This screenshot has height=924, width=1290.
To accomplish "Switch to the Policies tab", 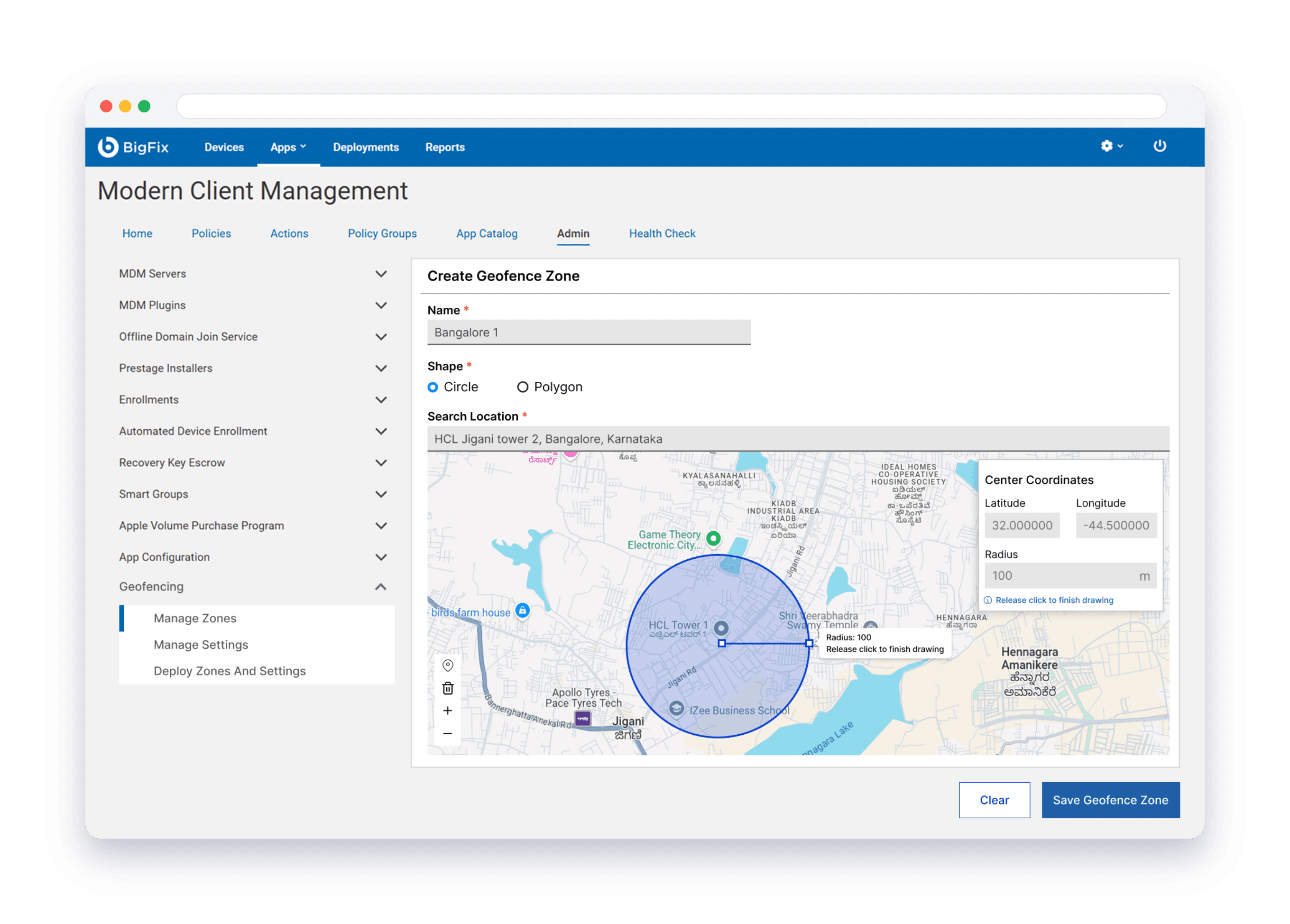I will [x=211, y=233].
